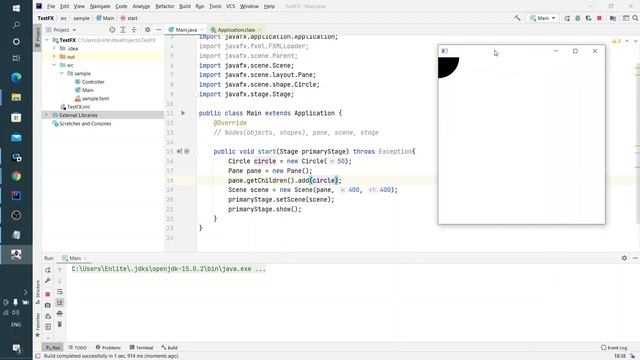Collapse the sample package
The height and width of the screenshot is (360, 640).
pos(62,73)
